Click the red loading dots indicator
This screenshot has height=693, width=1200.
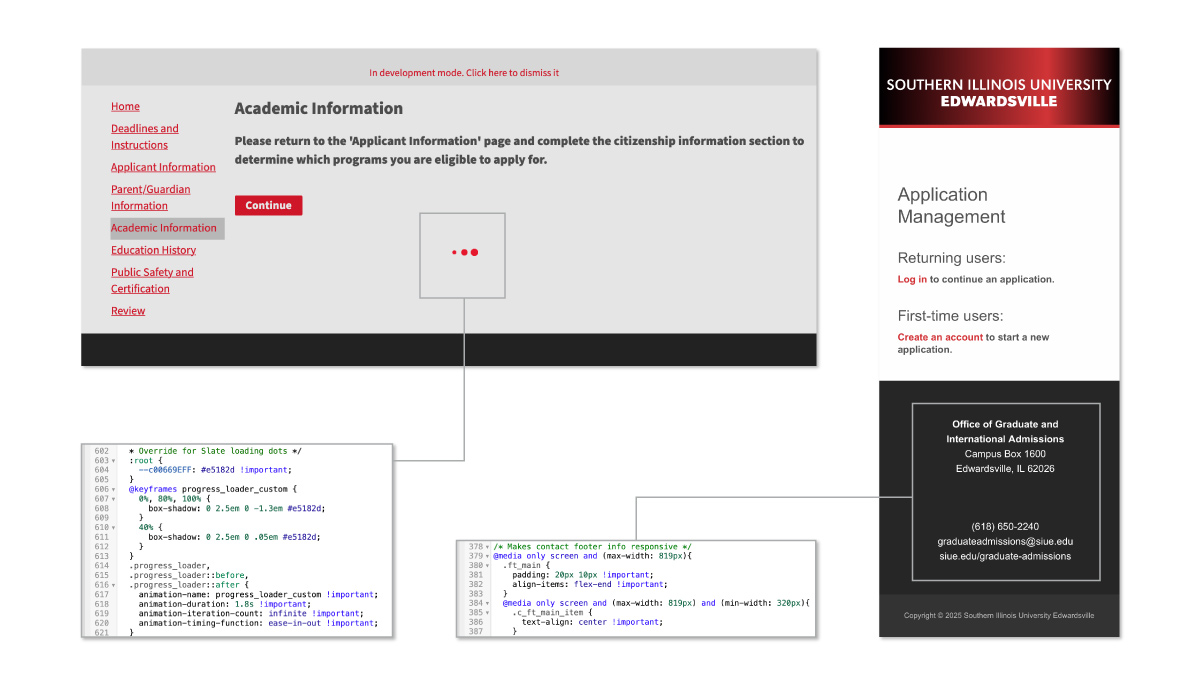pos(464,253)
